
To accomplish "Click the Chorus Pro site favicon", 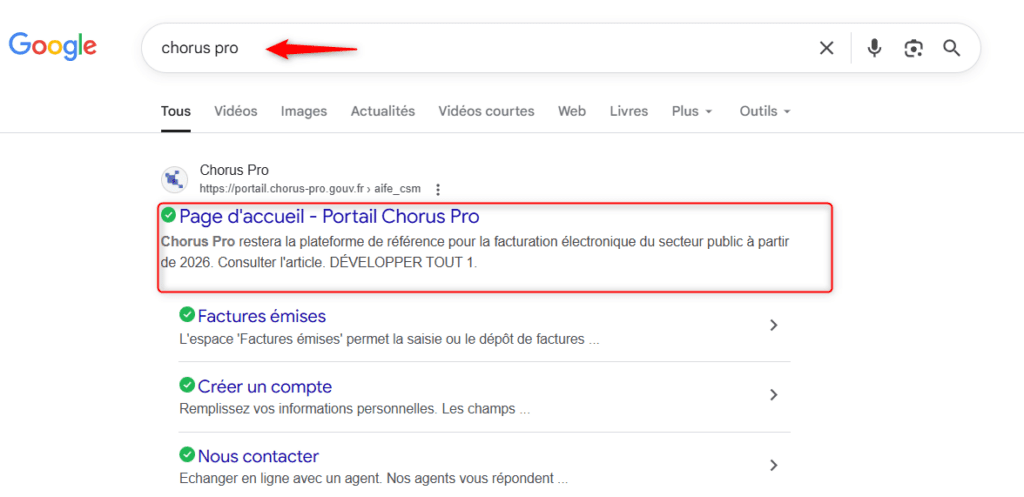I will [174, 179].
